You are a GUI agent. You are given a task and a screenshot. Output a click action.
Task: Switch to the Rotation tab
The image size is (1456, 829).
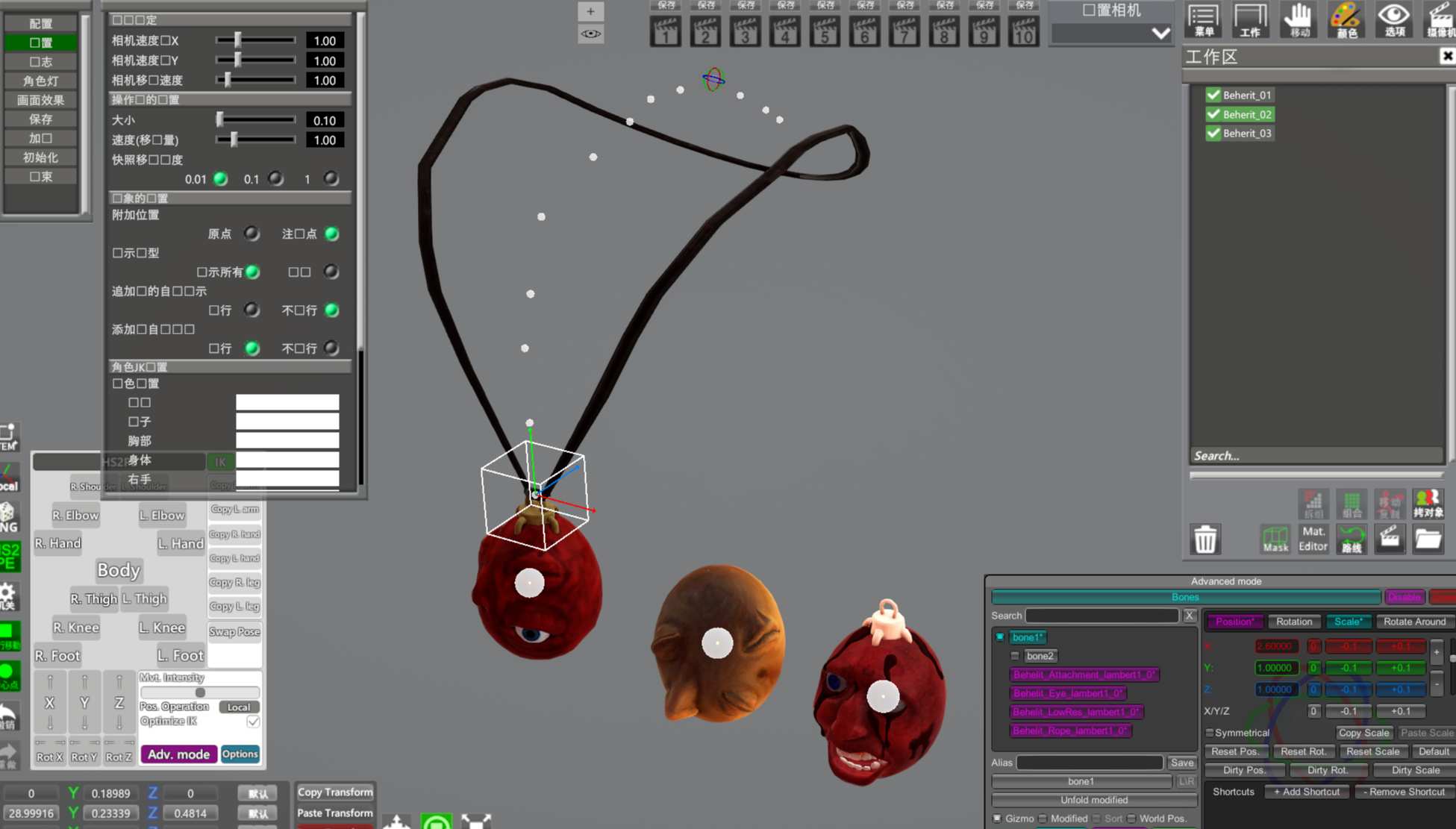1294,622
